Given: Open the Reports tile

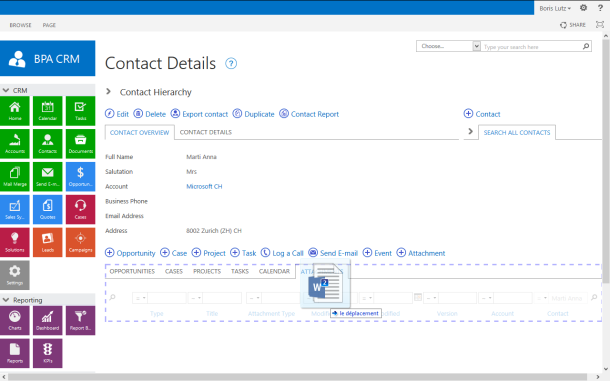Looking at the screenshot, I should click(x=15, y=353).
